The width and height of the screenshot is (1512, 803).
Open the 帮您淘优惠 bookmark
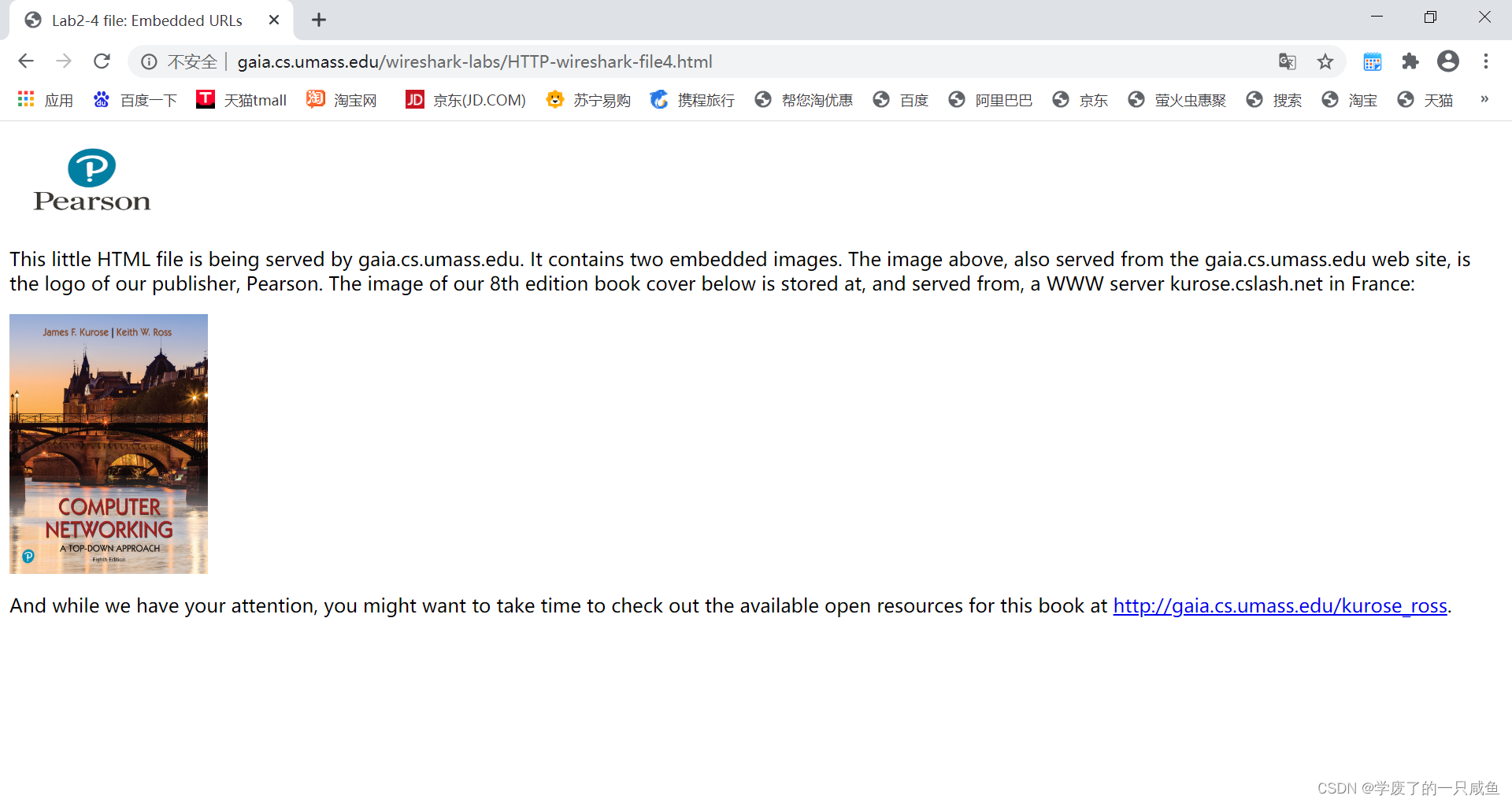tap(804, 100)
